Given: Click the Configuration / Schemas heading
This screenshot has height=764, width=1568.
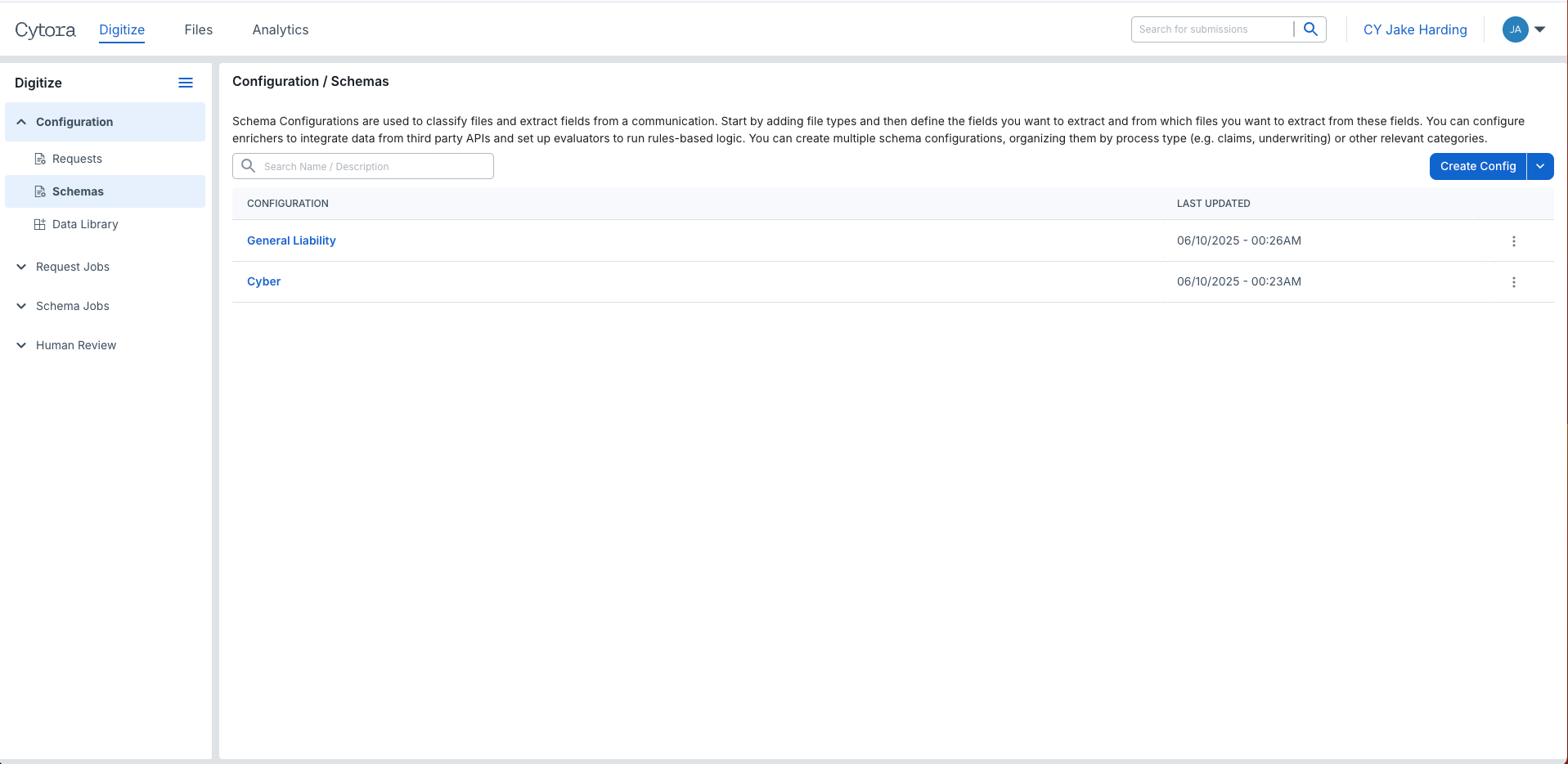Looking at the screenshot, I should click(x=311, y=81).
